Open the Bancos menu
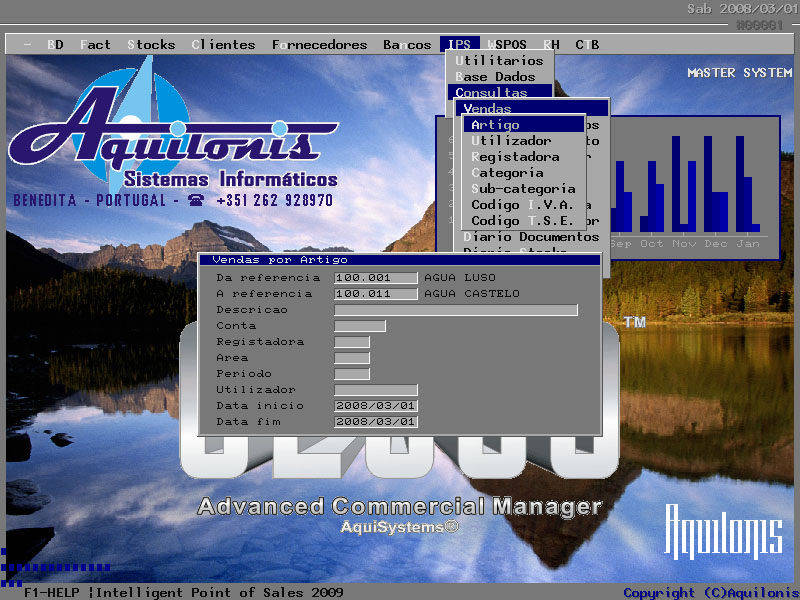 (x=407, y=45)
